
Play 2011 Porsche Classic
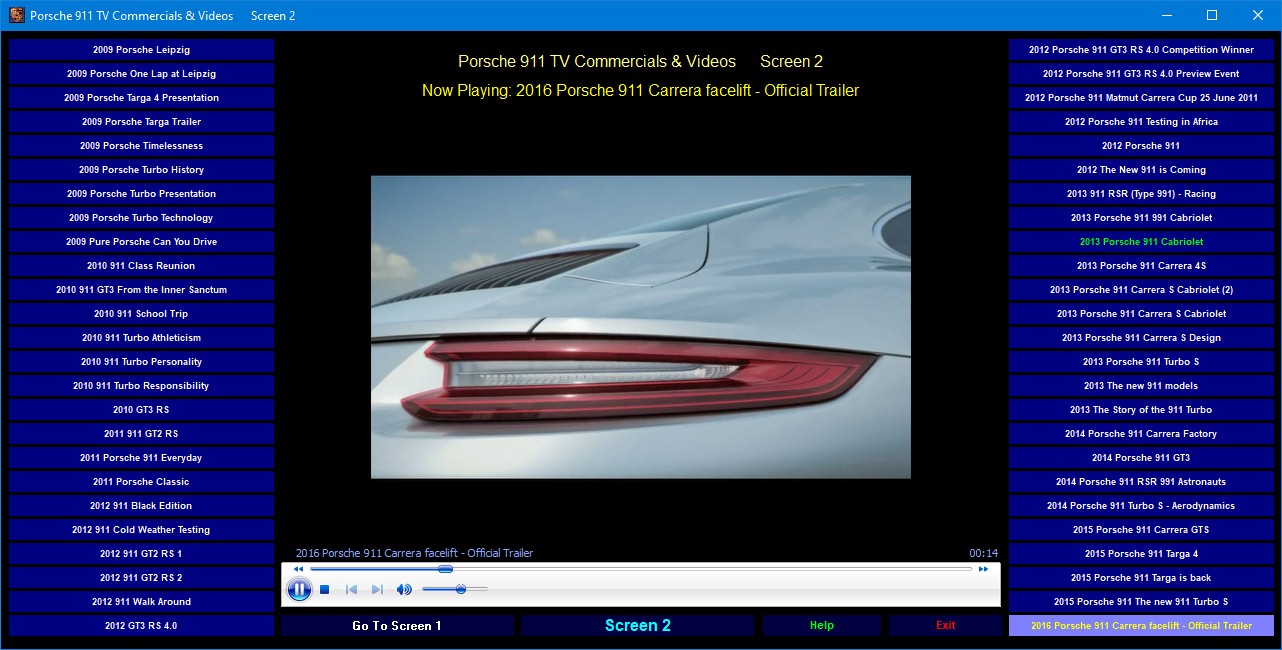(x=141, y=482)
